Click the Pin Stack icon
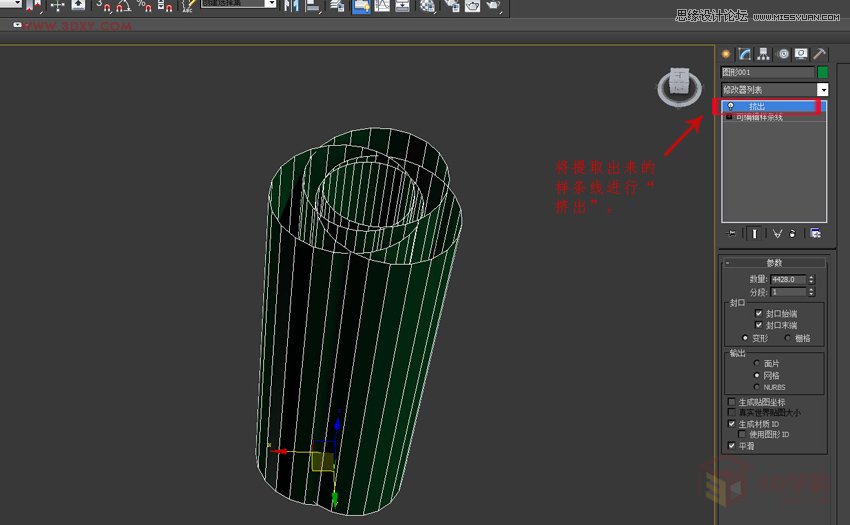This screenshot has width=850, height=525. (x=731, y=233)
